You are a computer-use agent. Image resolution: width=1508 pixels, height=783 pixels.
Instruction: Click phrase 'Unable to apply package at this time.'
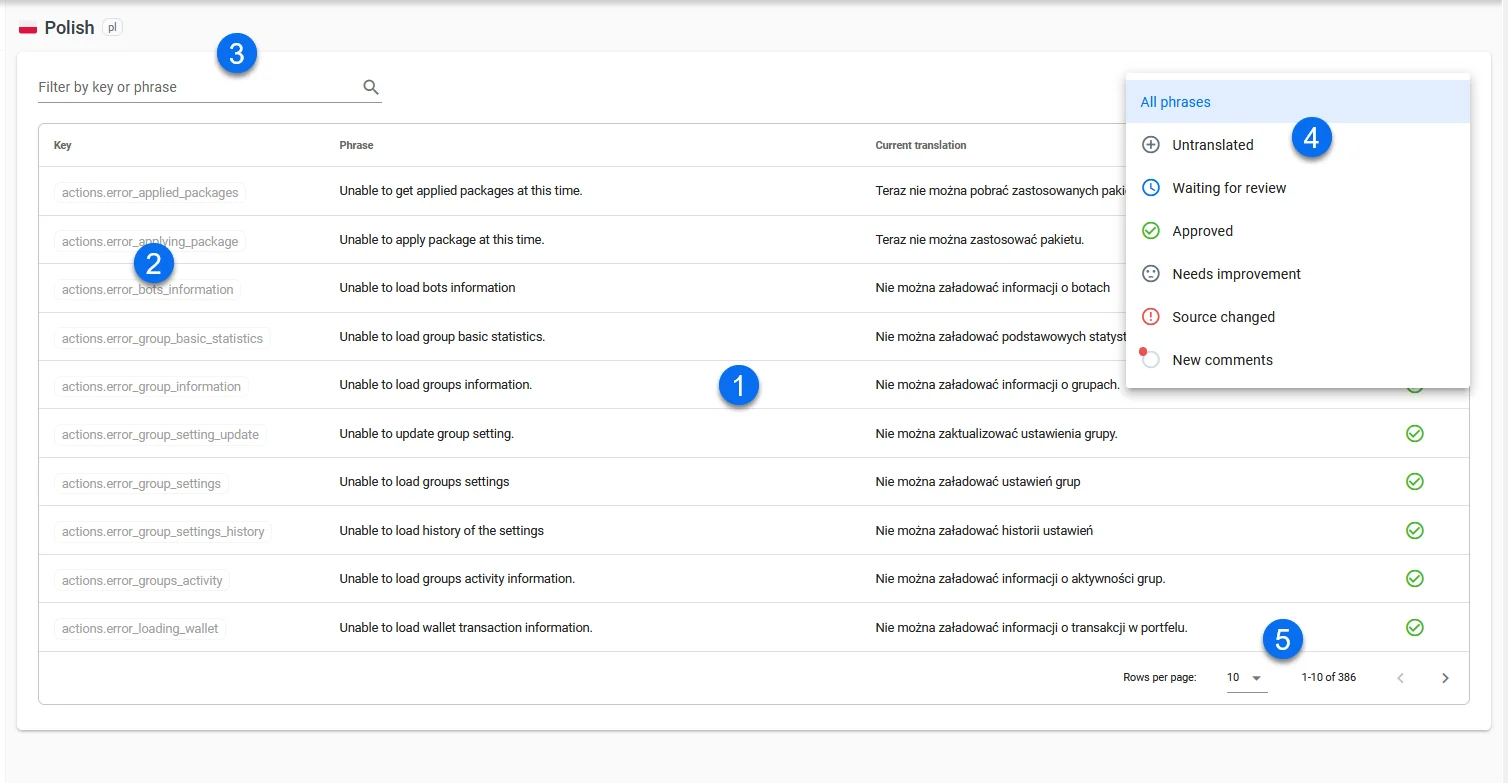point(442,239)
